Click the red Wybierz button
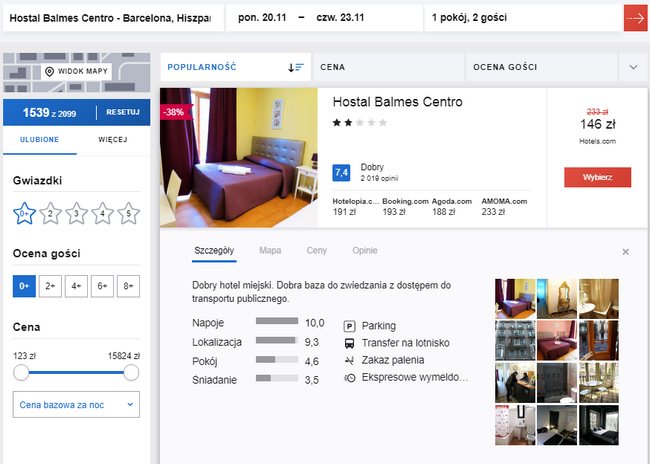This screenshot has width=650, height=464. click(x=597, y=177)
